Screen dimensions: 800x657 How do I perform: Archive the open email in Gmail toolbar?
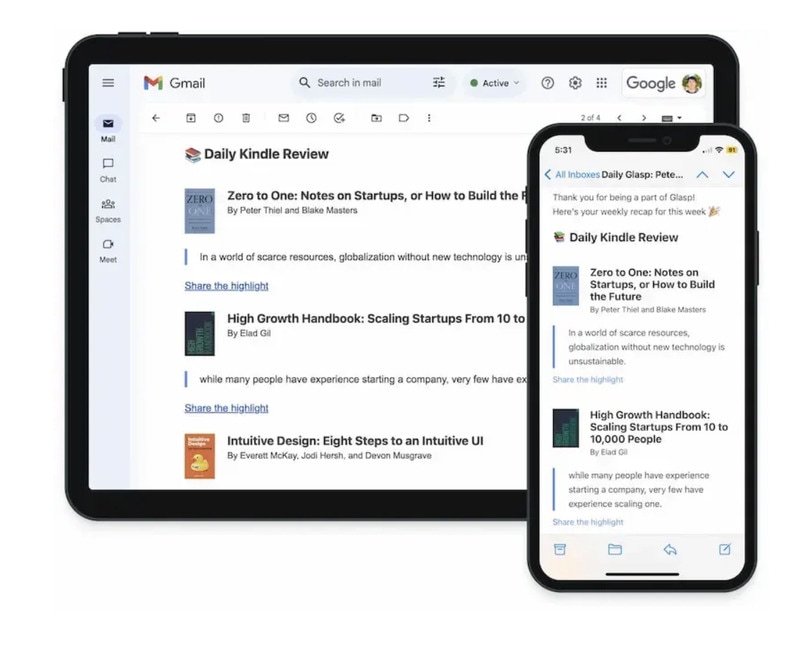tap(191, 118)
